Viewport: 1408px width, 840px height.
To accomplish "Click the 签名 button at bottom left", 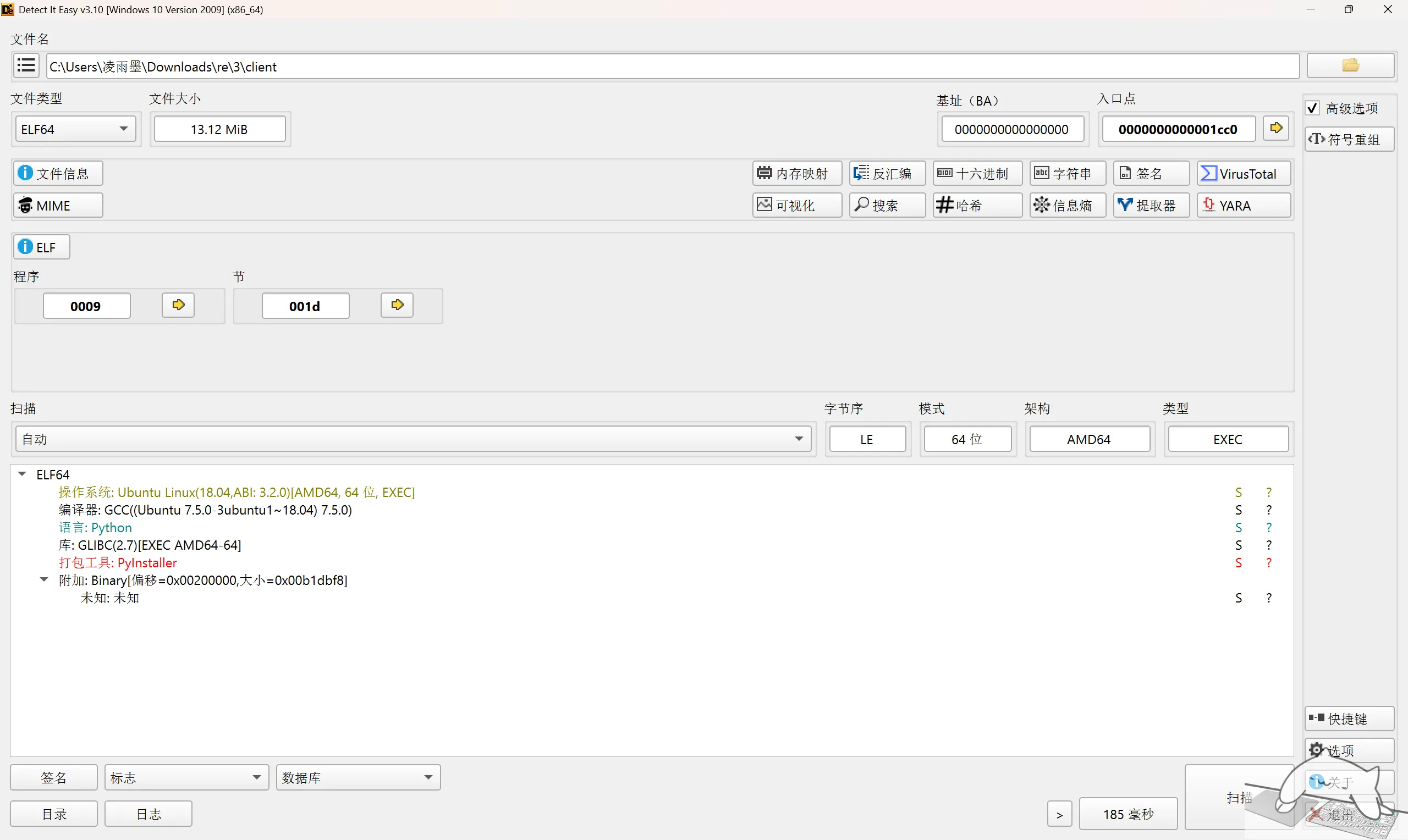I will coord(54,777).
